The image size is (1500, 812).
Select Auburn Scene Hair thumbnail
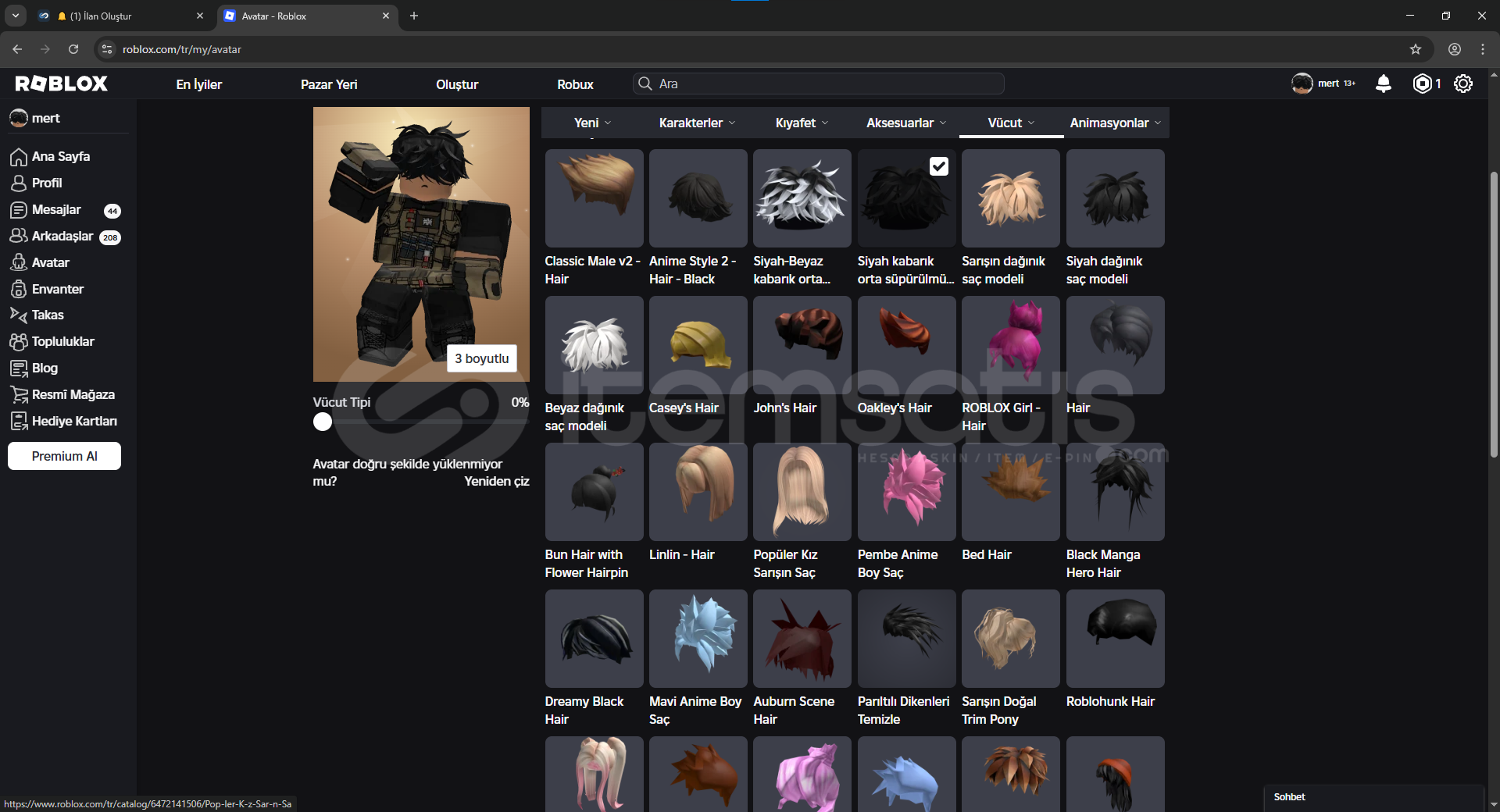click(802, 639)
